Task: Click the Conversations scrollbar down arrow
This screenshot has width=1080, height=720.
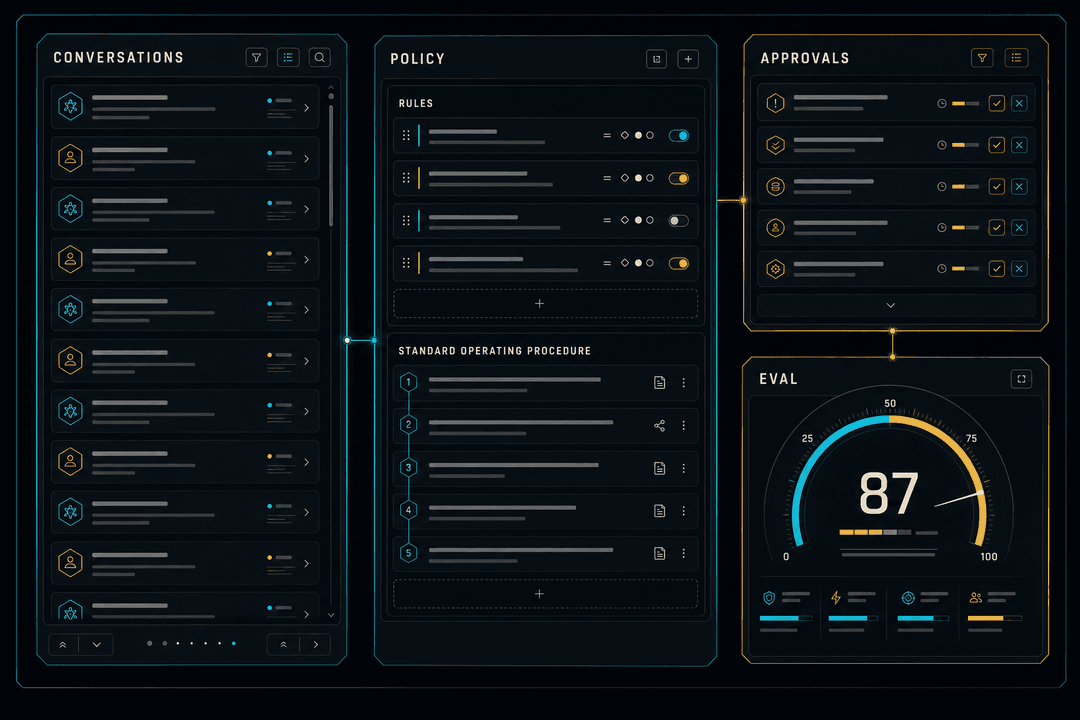Action: 331,615
